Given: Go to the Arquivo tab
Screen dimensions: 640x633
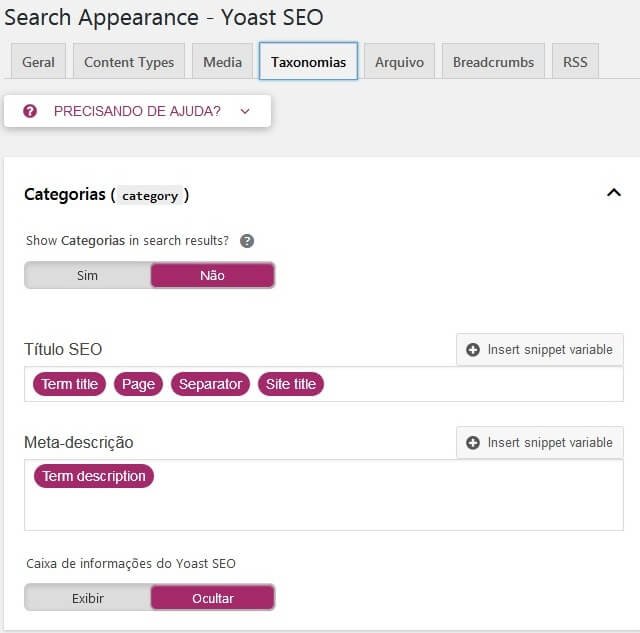Looking at the screenshot, I should click(x=399, y=62).
